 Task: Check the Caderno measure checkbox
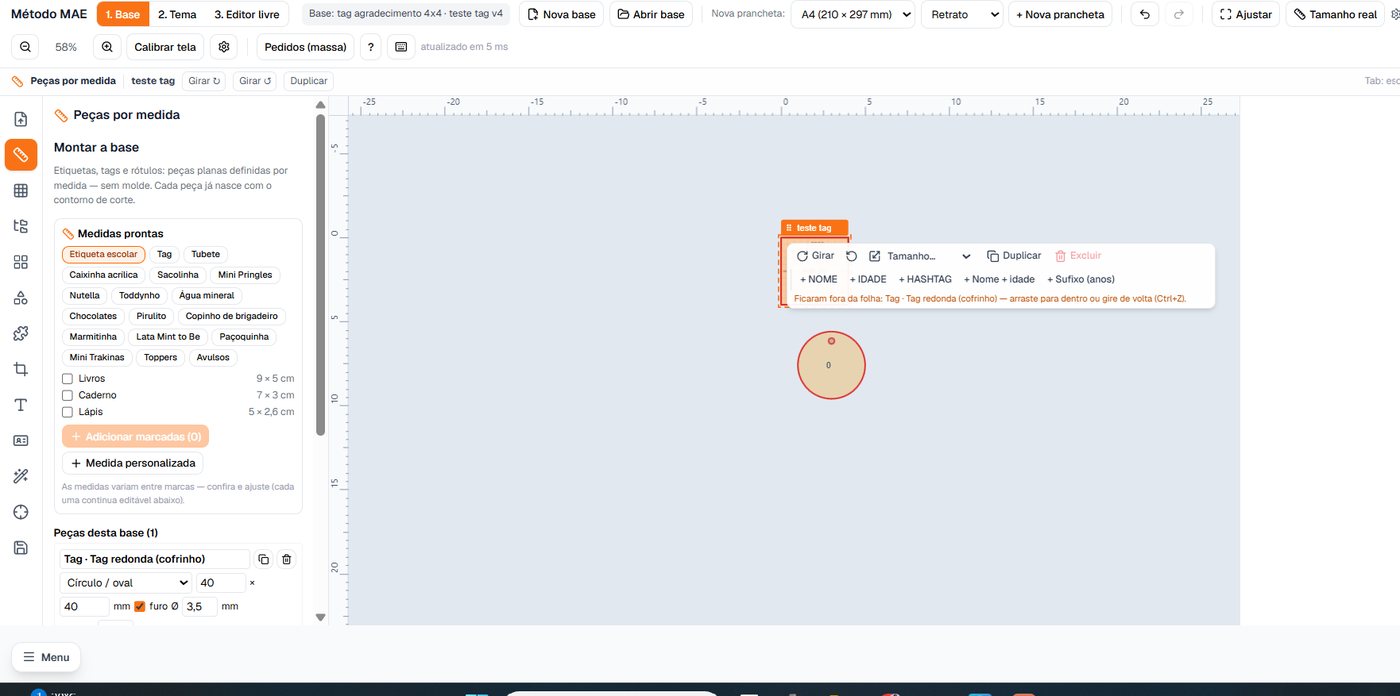click(x=68, y=395)
